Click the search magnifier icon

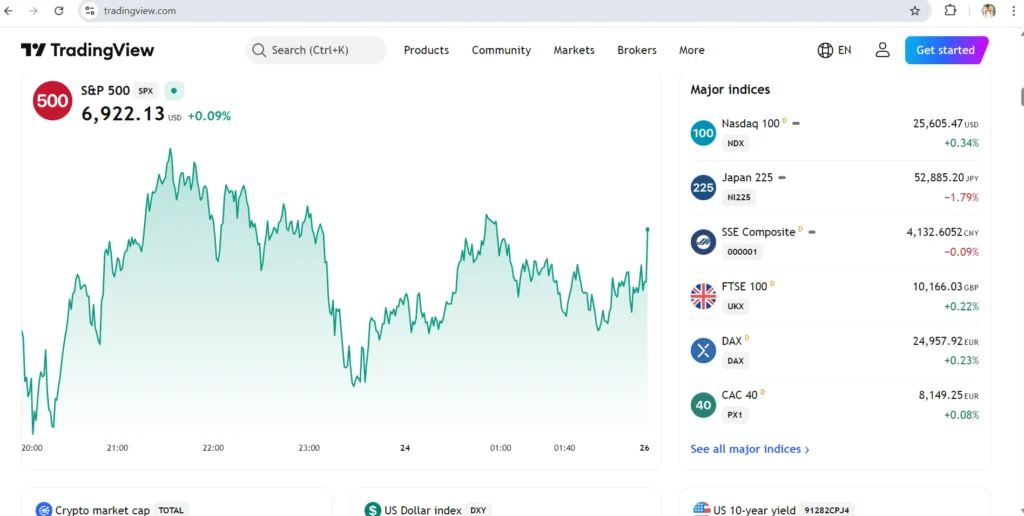[259, 50]
